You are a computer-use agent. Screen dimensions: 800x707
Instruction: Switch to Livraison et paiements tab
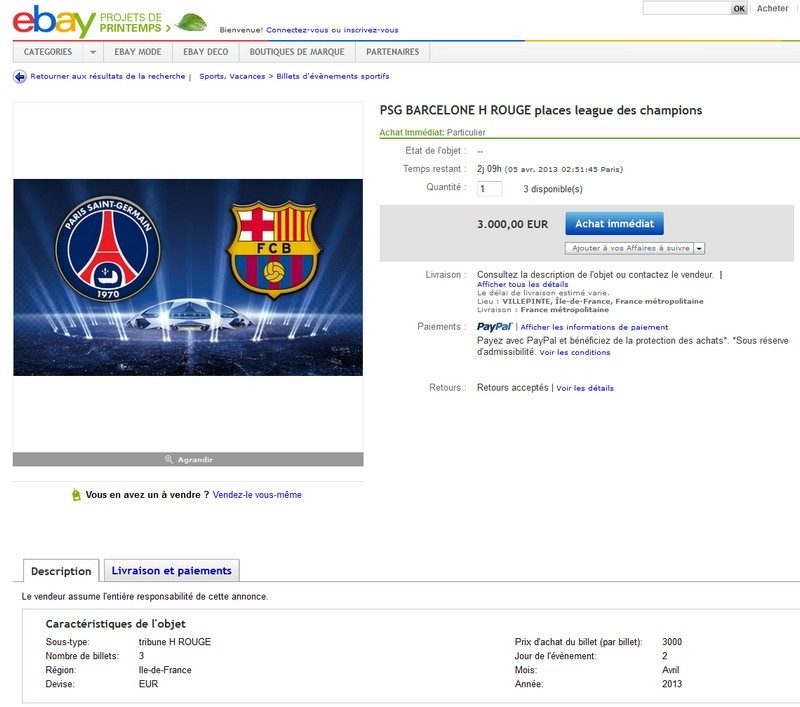click(171, 571)
